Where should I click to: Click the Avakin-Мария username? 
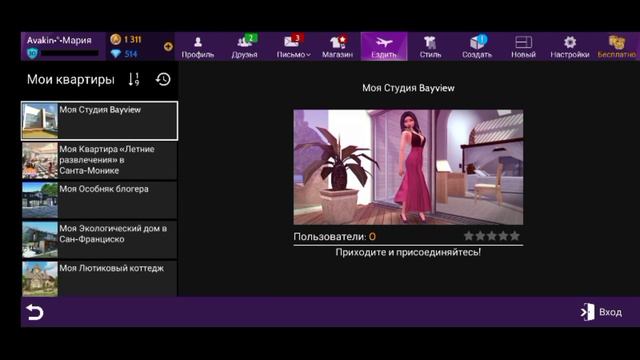(59, 40)
